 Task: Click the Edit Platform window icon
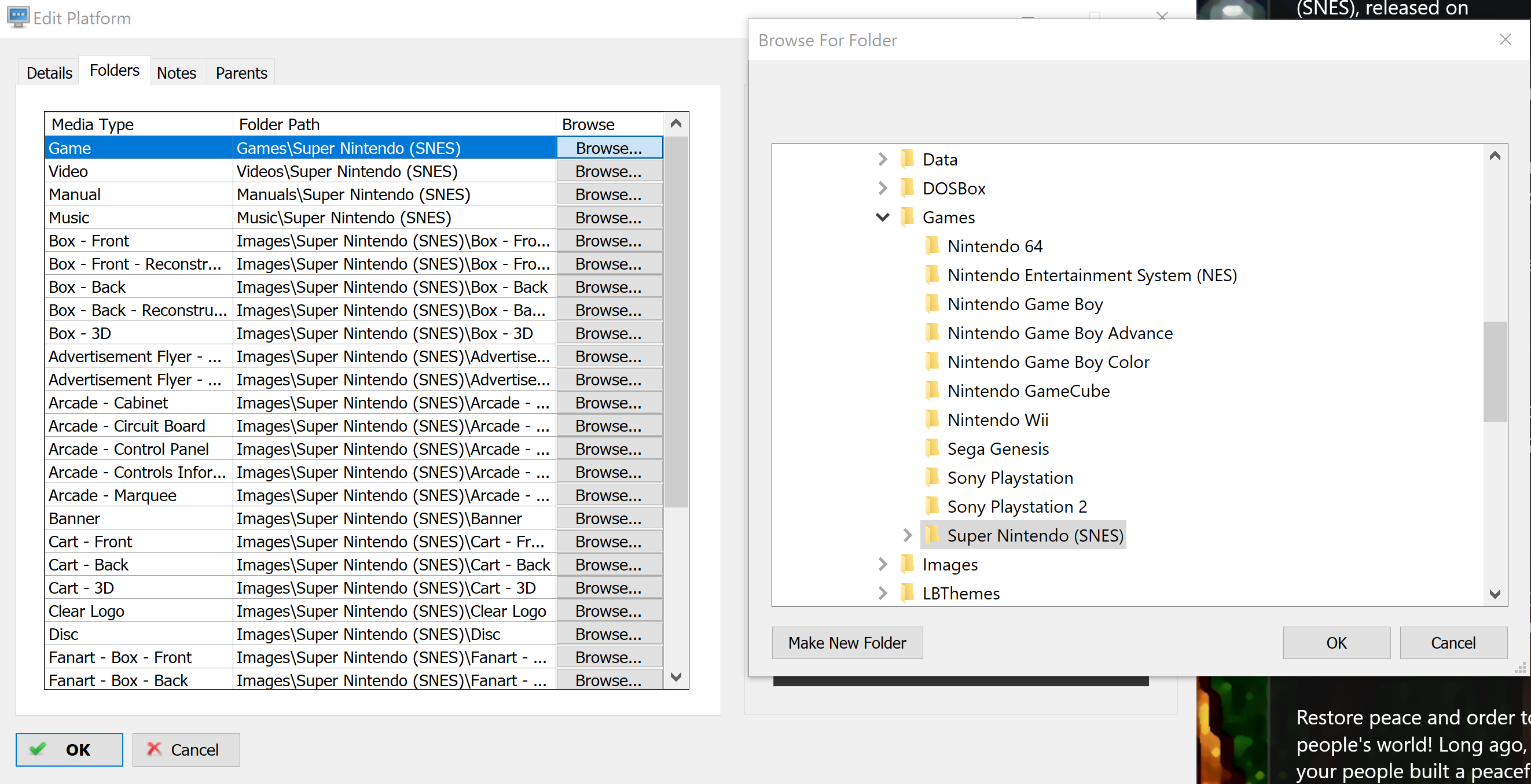pyautogui.click(x=18, y=17)
